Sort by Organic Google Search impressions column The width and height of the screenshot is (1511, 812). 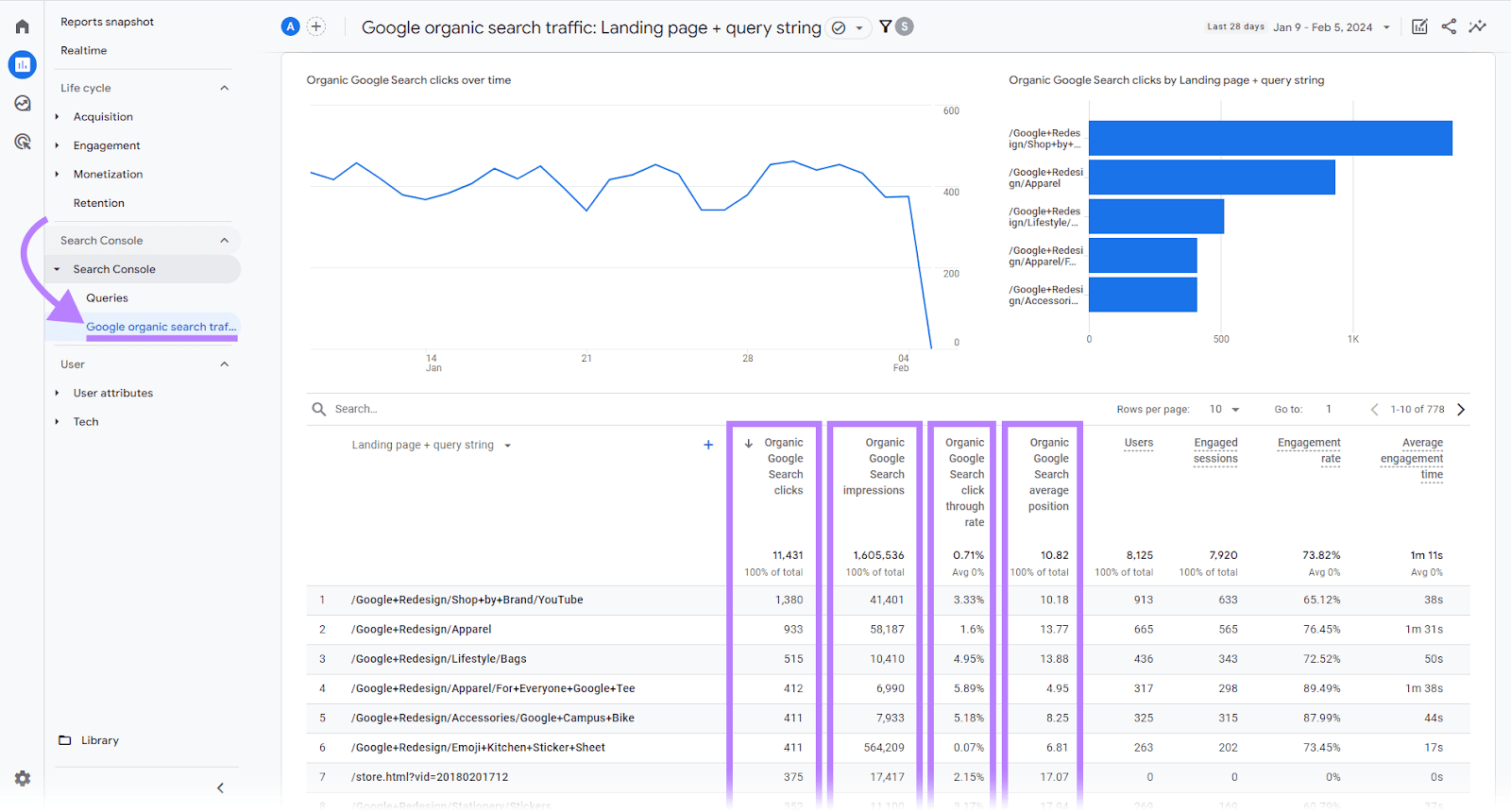(874, 466)
